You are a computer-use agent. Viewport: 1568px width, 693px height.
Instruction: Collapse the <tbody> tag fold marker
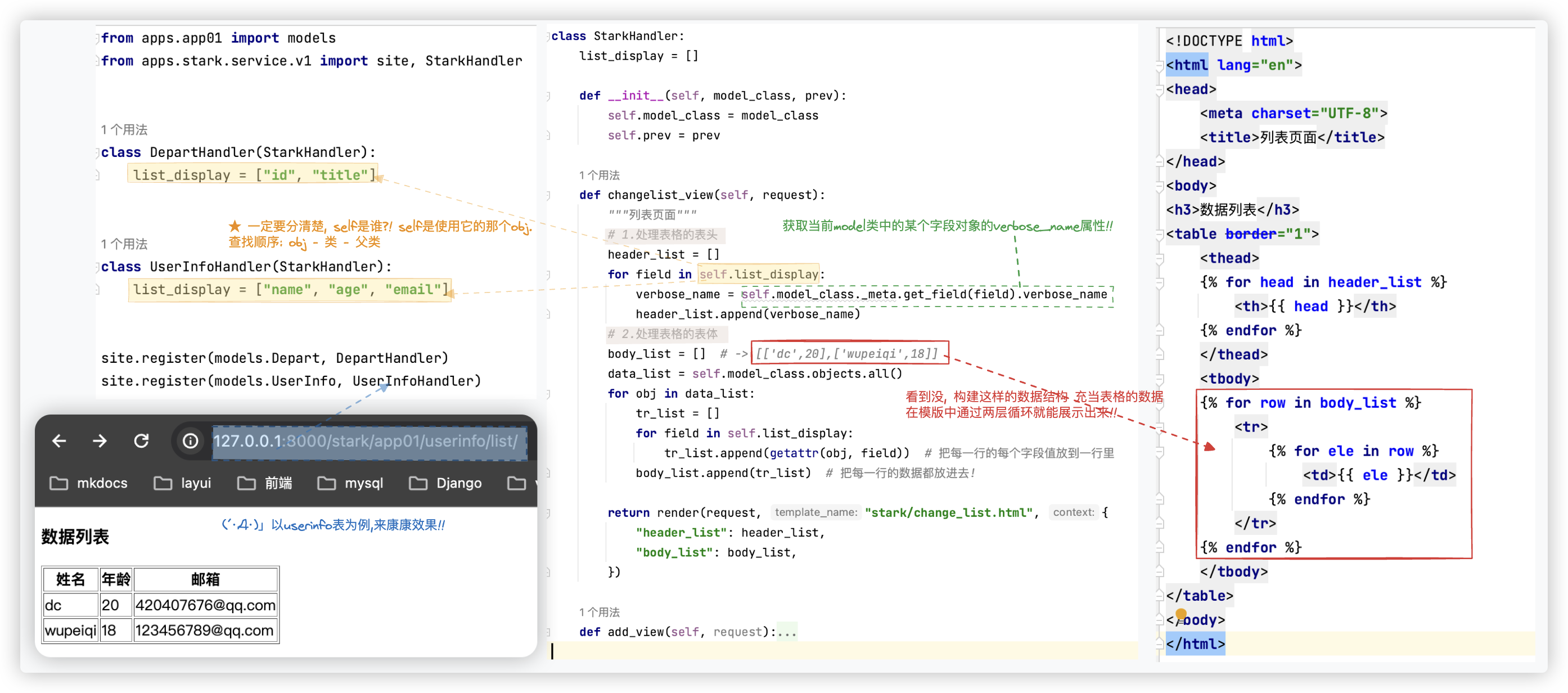pos(1160,379)
